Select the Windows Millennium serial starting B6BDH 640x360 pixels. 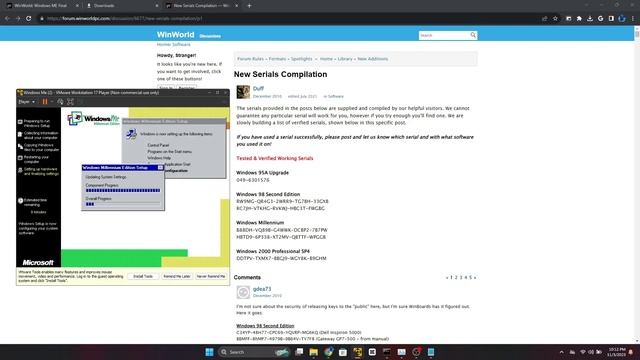[x=282, y=230]
